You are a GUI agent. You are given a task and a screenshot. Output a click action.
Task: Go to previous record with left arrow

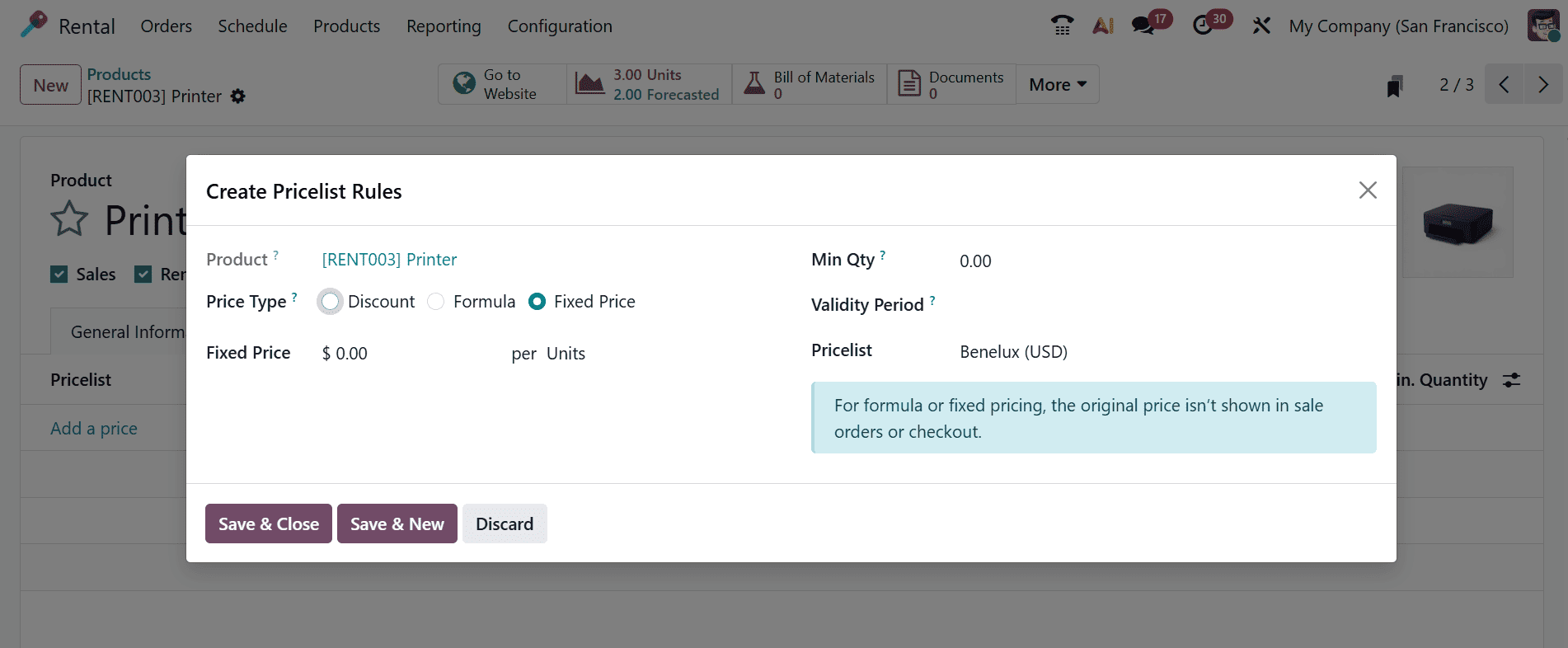(1504, 84)
